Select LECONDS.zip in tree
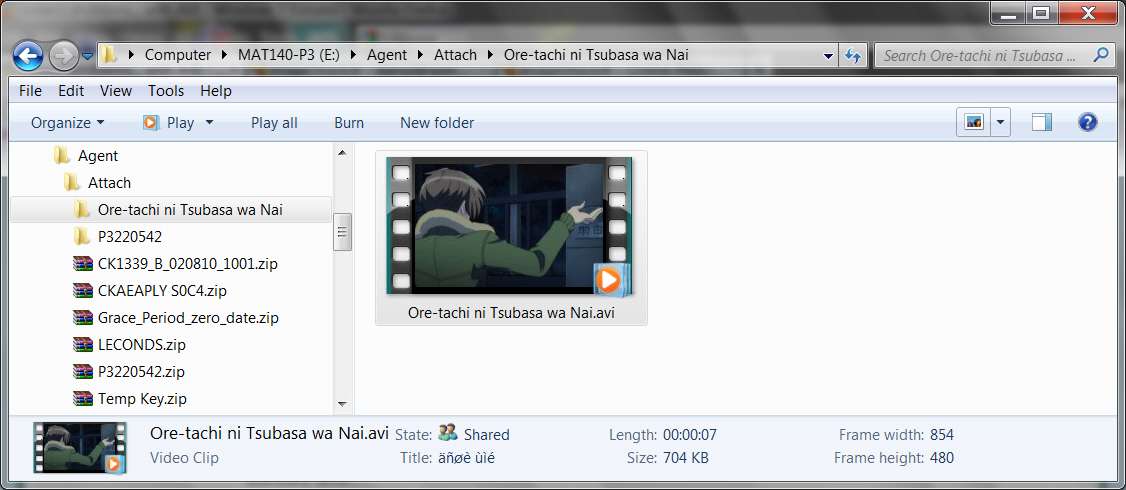The width and height of the screenshot is (1126, 490). pos(141,345)
